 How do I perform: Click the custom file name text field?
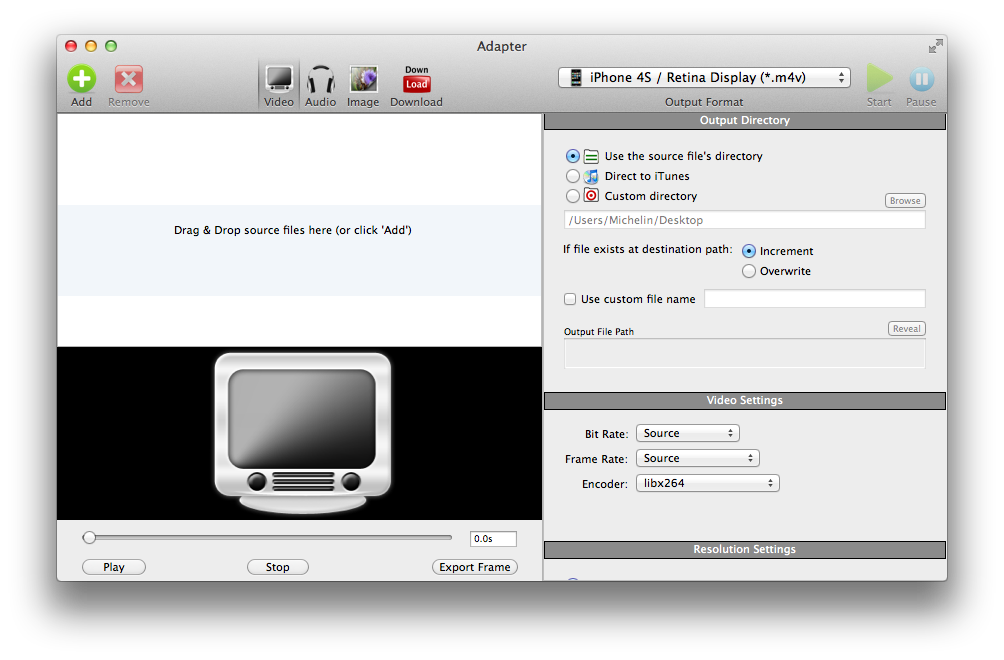(814, 299)
